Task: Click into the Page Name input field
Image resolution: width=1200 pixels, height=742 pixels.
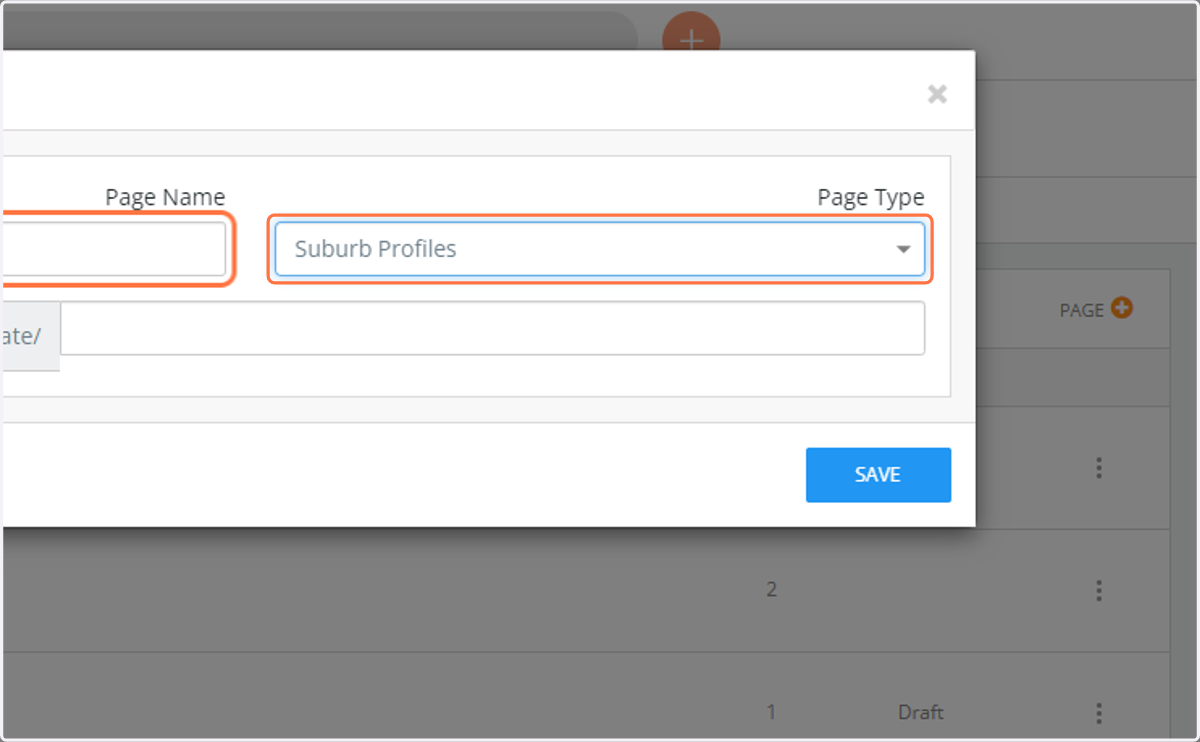Action: coord(113,249)
